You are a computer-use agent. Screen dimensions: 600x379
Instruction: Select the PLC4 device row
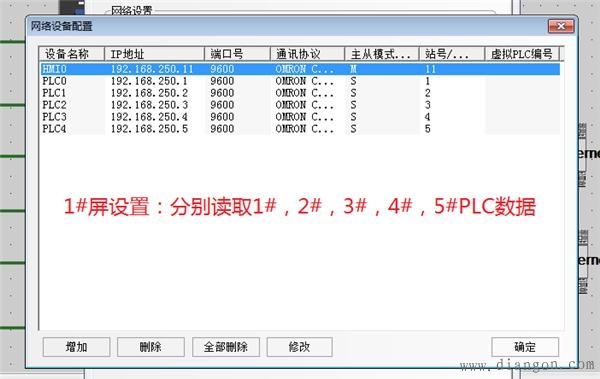[x=300, y=129]
